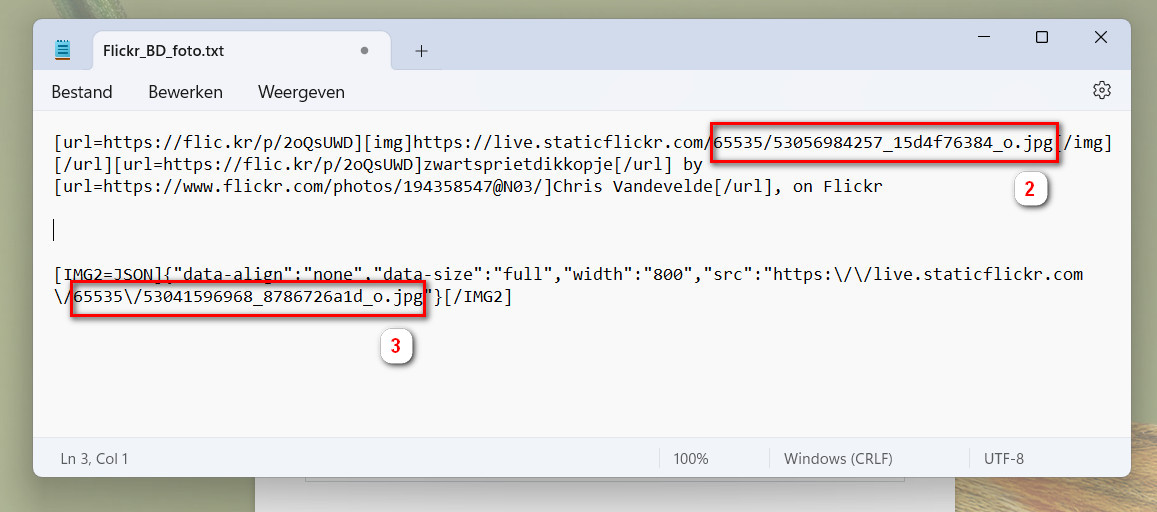Viewport: 1157px width, 512px height.
Task: Click the UTF-8 encoding indicator
Action: pos(1004,459)
